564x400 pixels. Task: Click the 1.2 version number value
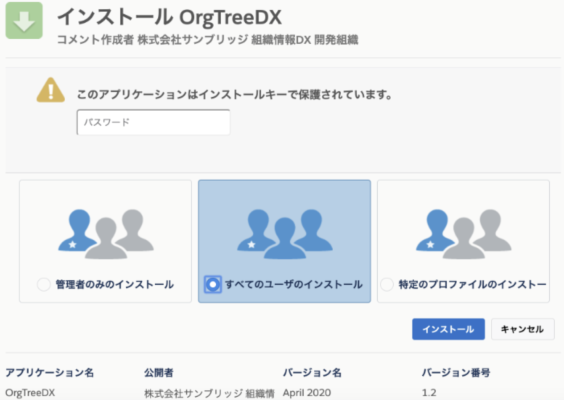coord(429,393)
